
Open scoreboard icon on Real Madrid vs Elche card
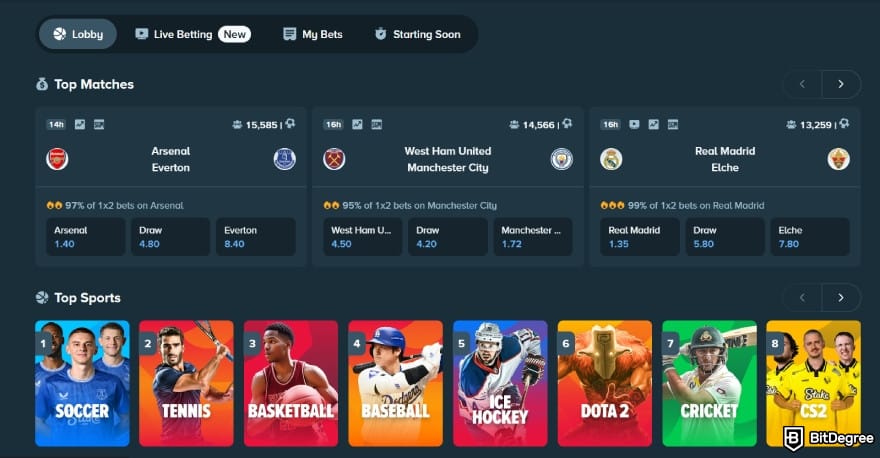tap(673, 125)
